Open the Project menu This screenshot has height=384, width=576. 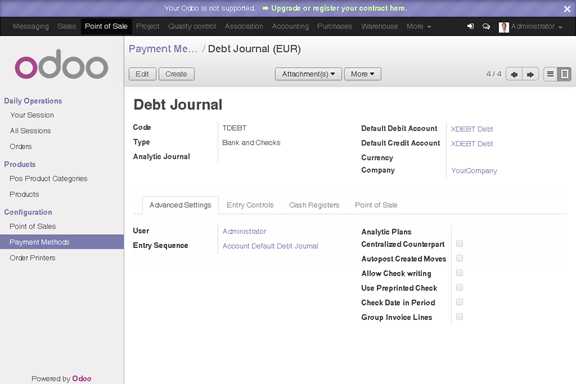pyautogui.click(x=148, y=26)
